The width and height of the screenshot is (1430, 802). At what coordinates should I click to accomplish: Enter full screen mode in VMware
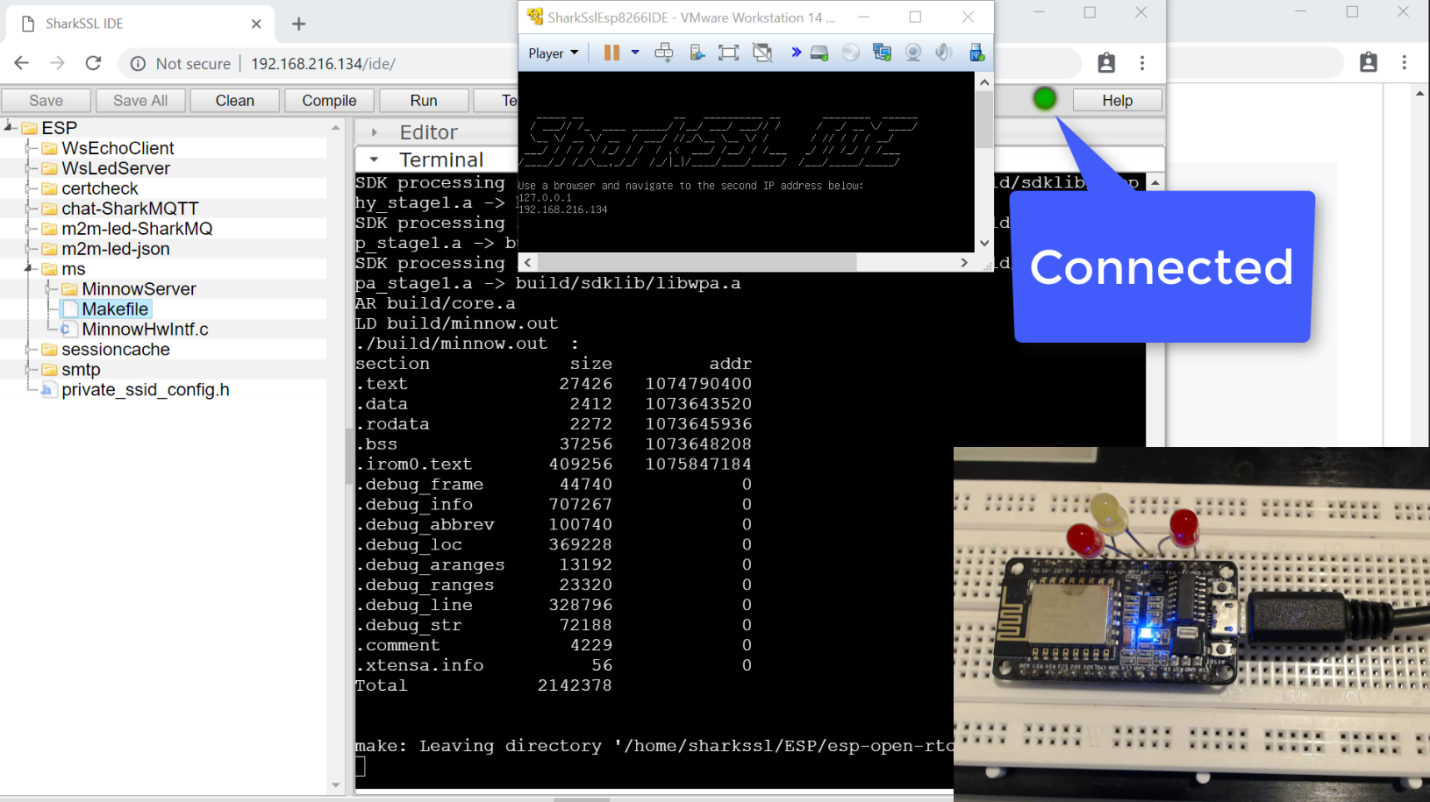(731, 51)
